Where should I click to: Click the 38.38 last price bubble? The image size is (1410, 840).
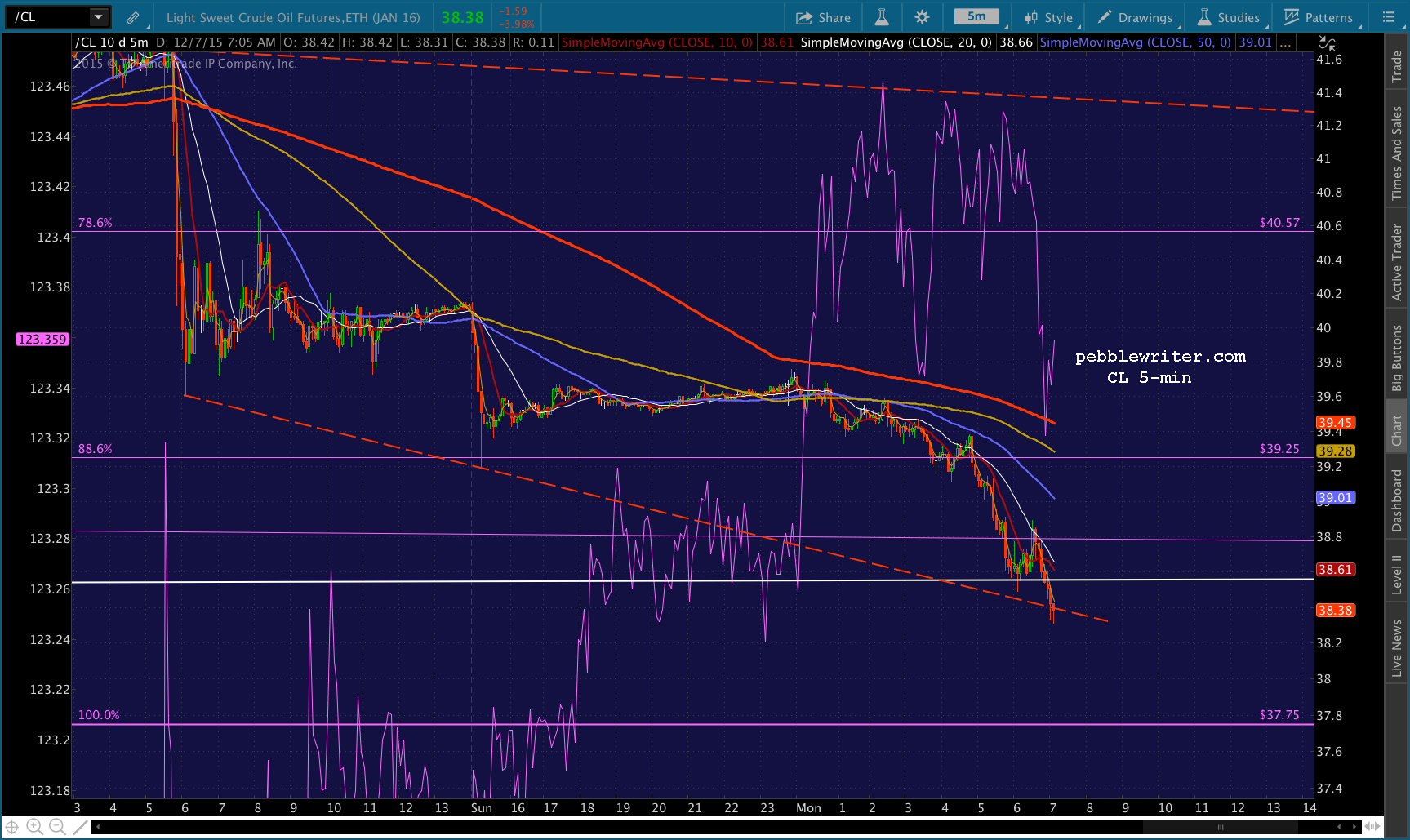(x=1336, y=611)
